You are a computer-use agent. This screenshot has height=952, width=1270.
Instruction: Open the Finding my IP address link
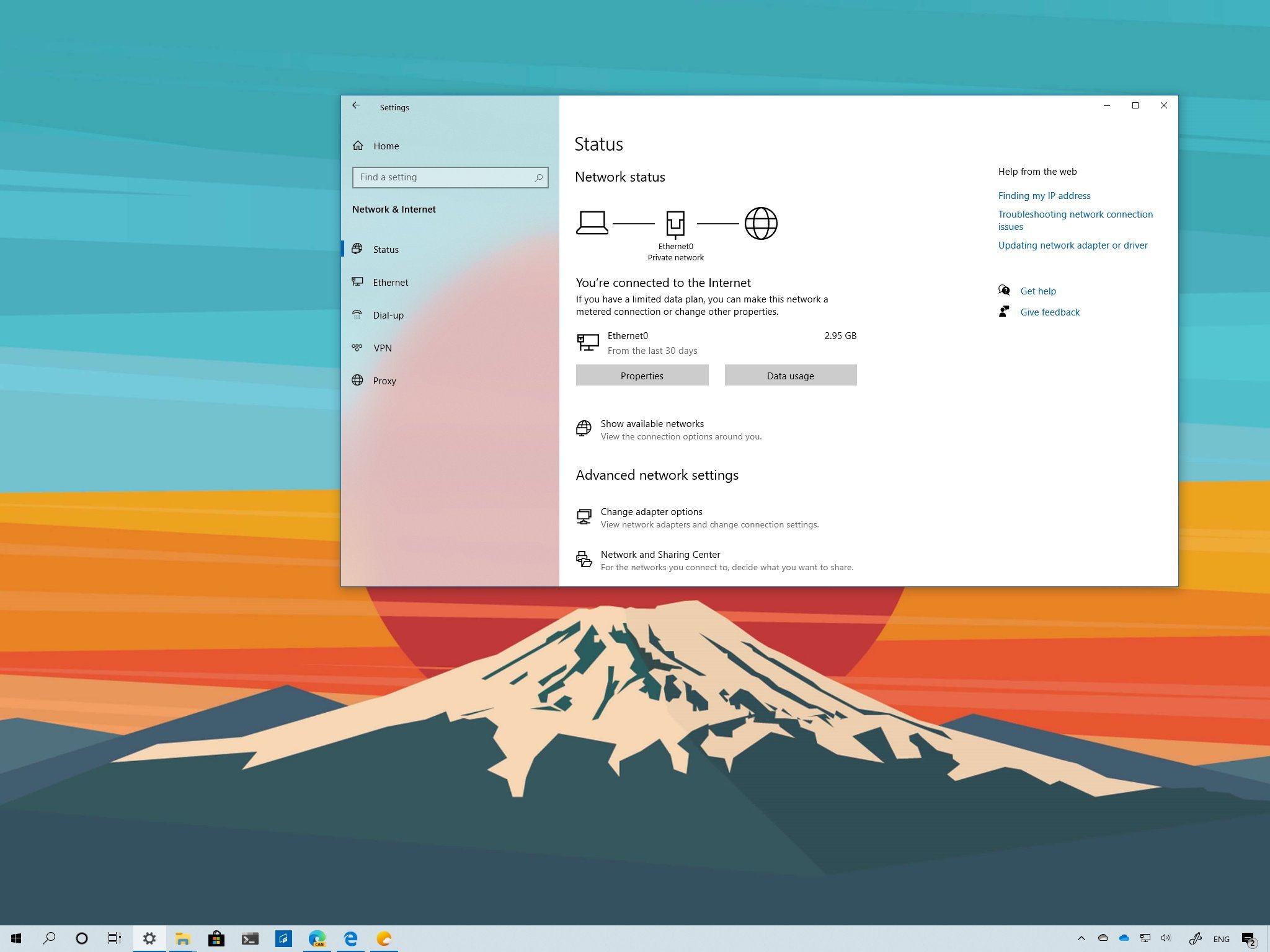tap(1044, 196)
